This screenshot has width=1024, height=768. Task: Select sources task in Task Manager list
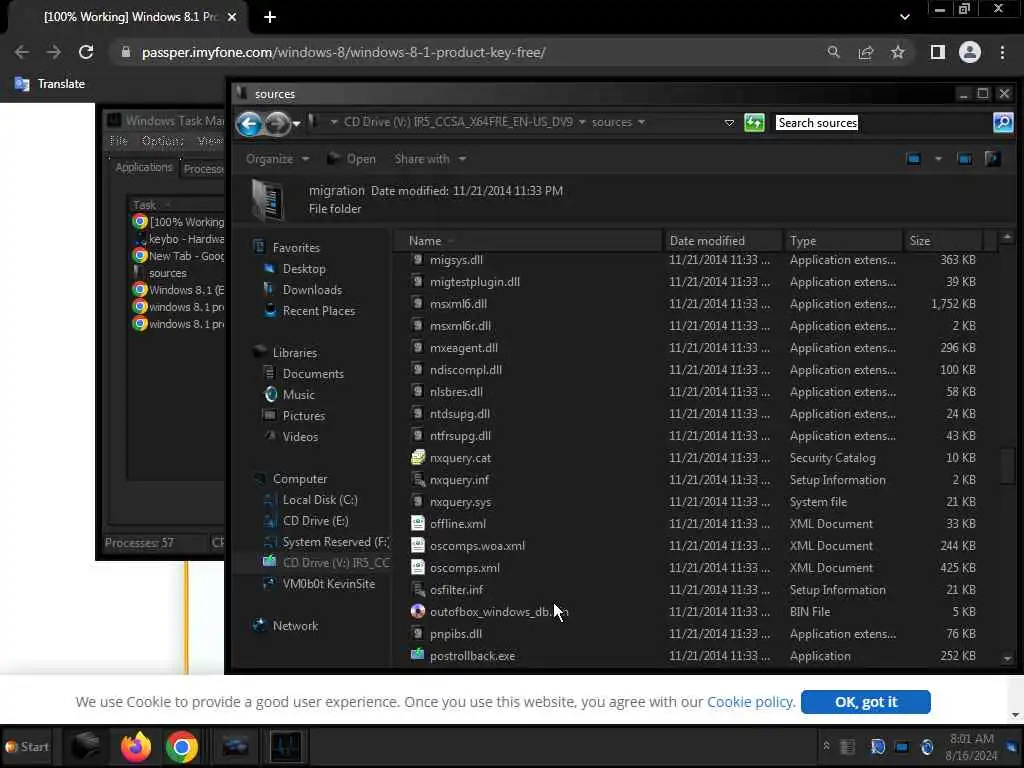[167, 273]
